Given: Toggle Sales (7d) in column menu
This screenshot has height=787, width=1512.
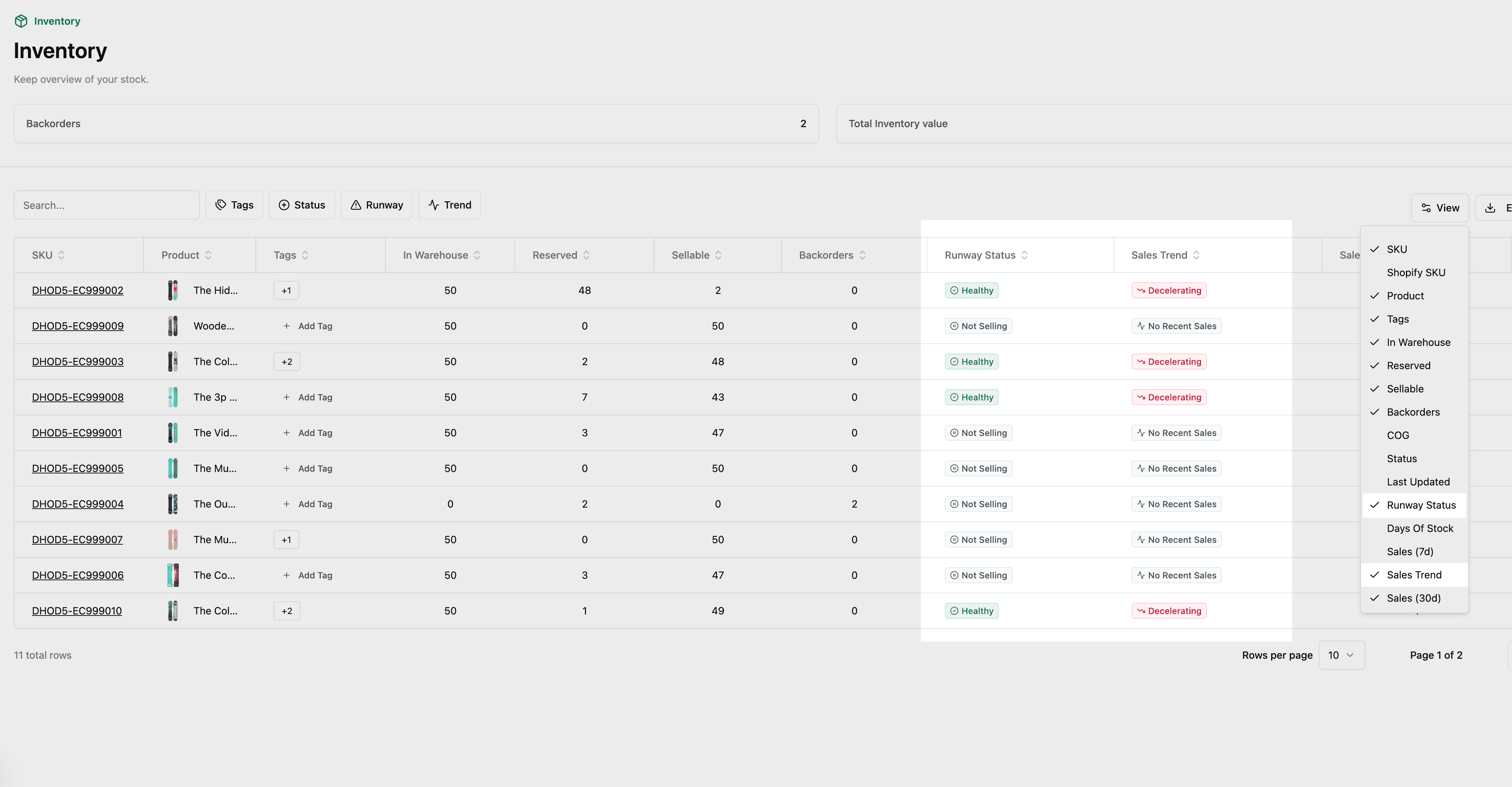Looking at the screenshot, I should pyautogui.click(x=1409, y=552).
